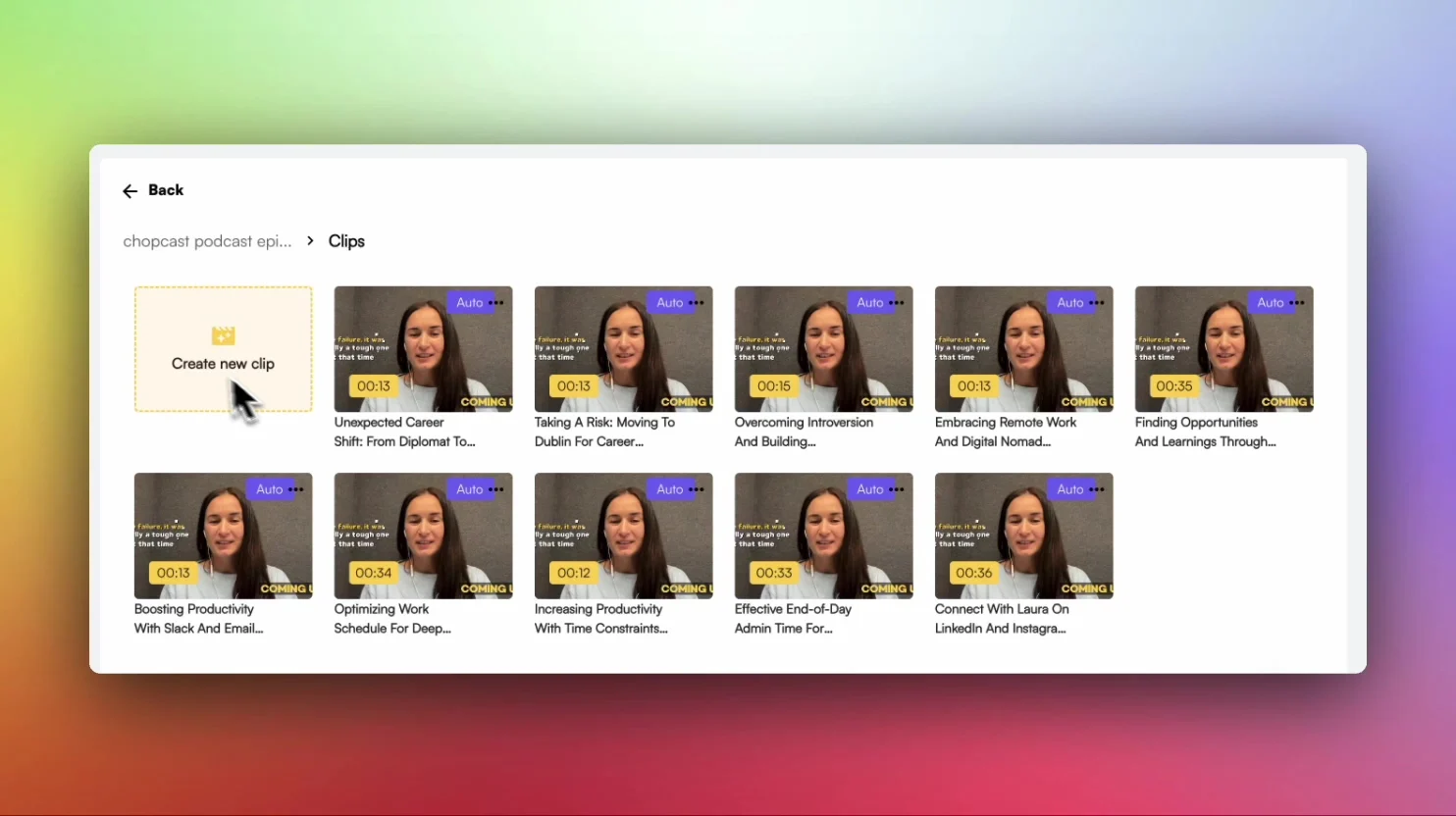The height and width of the screenshot is (816, 1456).
Task: Open three-dot menu on Boosting Productivity clip
Action: click(x=296, y=489)
